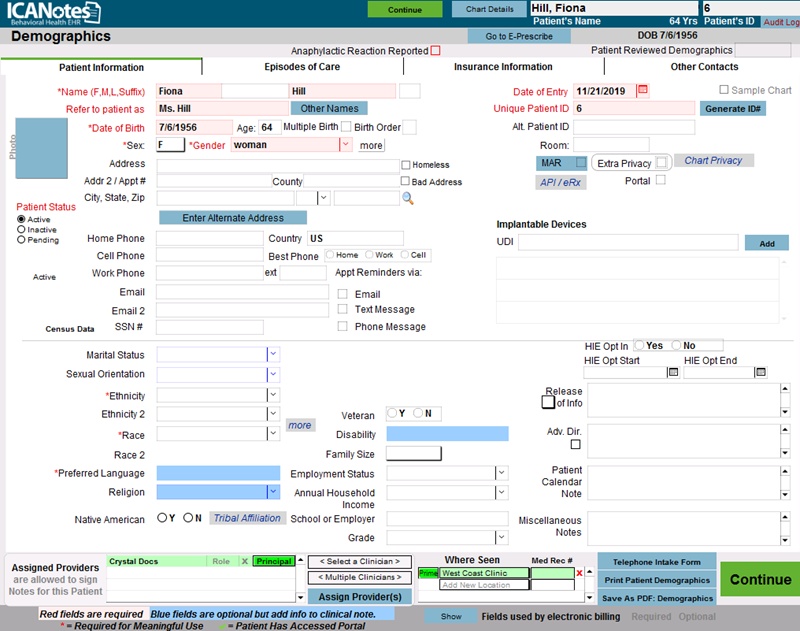Open the Gender dropdown arrow
The width and height of the screenshot is (800, 631).
[345, 145]
